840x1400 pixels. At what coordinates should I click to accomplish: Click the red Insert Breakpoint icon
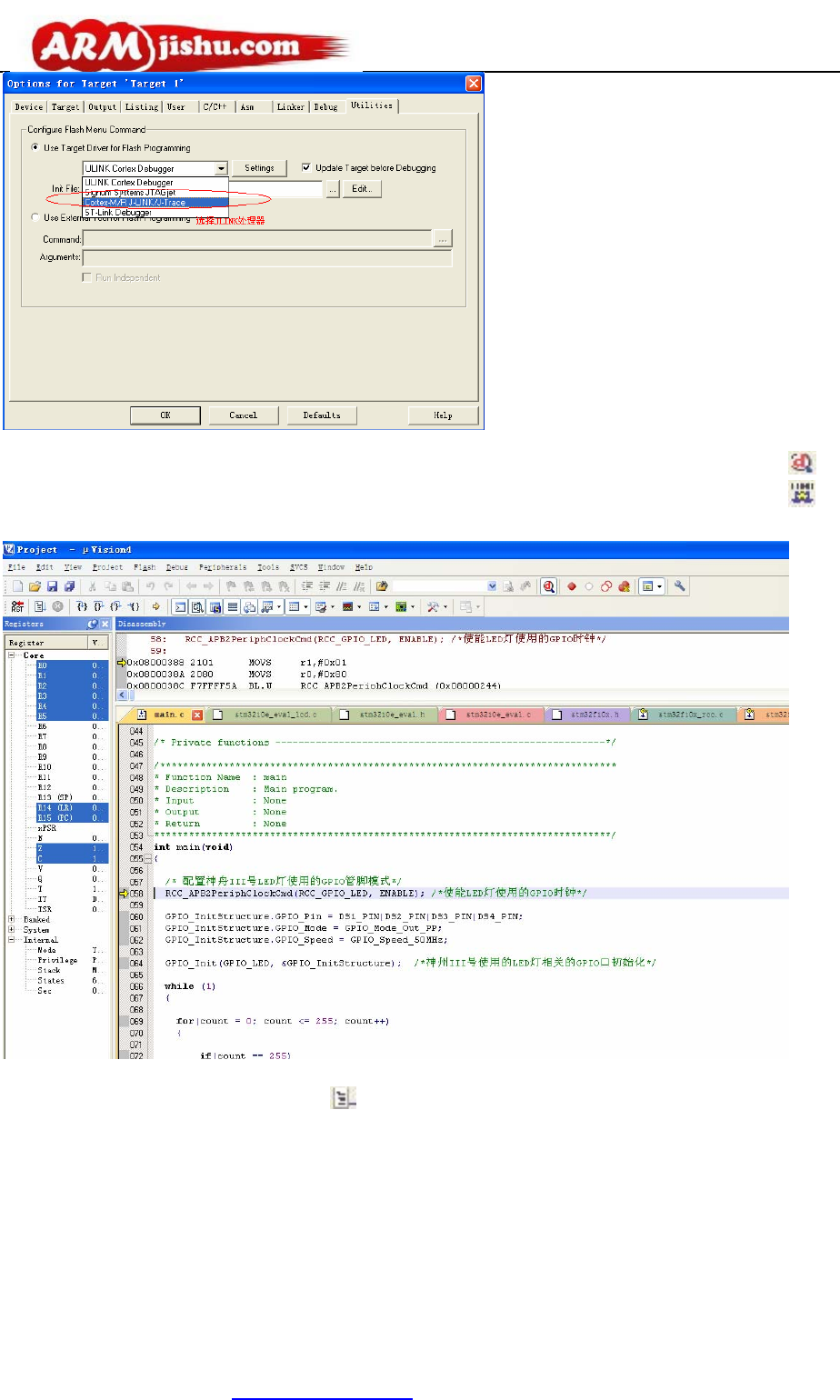[572, 586]
